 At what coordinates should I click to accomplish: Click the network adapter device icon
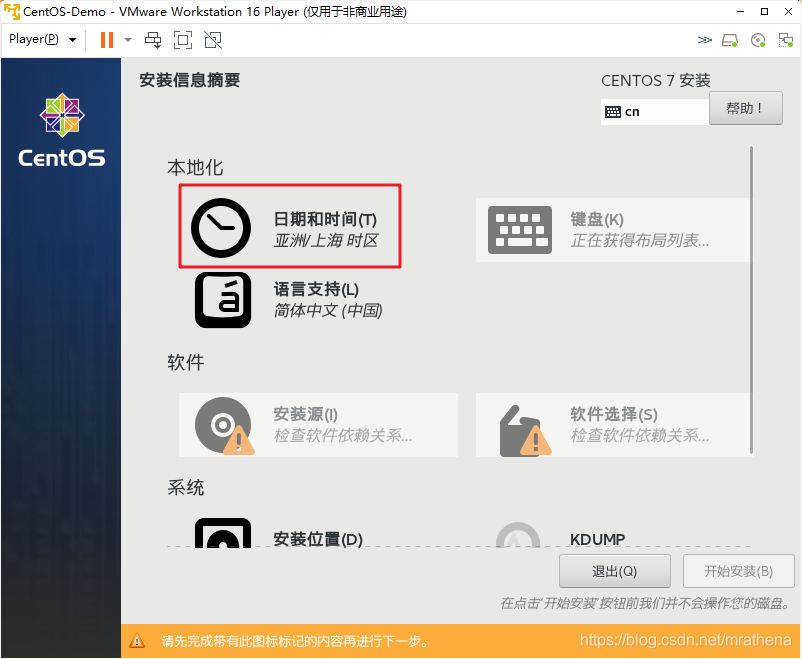click(x=785, y=40)
